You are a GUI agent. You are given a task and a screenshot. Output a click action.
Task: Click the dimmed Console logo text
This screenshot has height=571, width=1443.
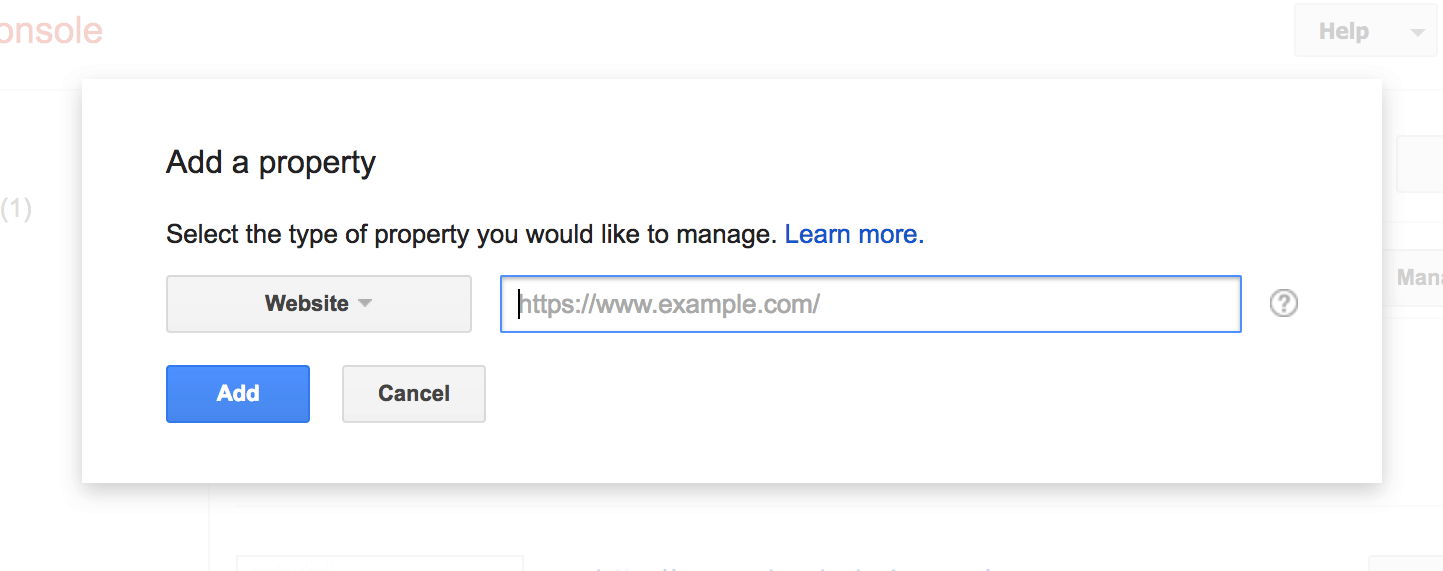pos(50,31)
